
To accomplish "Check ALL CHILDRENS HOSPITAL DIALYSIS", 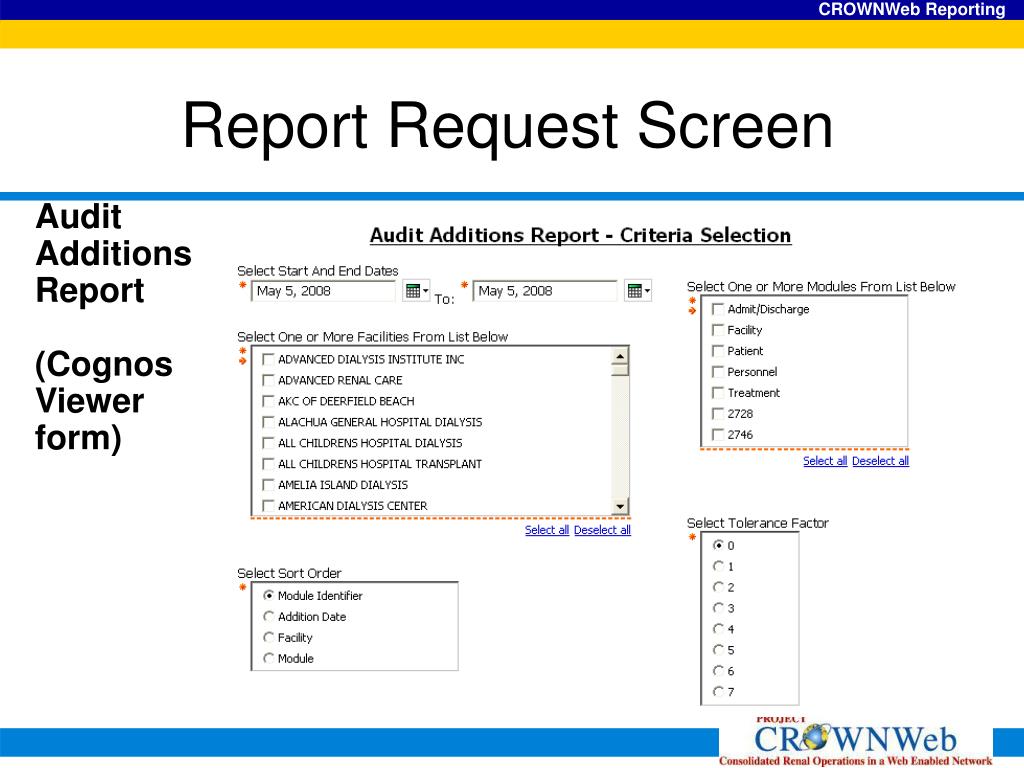I will pyautogui.click(x=268, y=443).
